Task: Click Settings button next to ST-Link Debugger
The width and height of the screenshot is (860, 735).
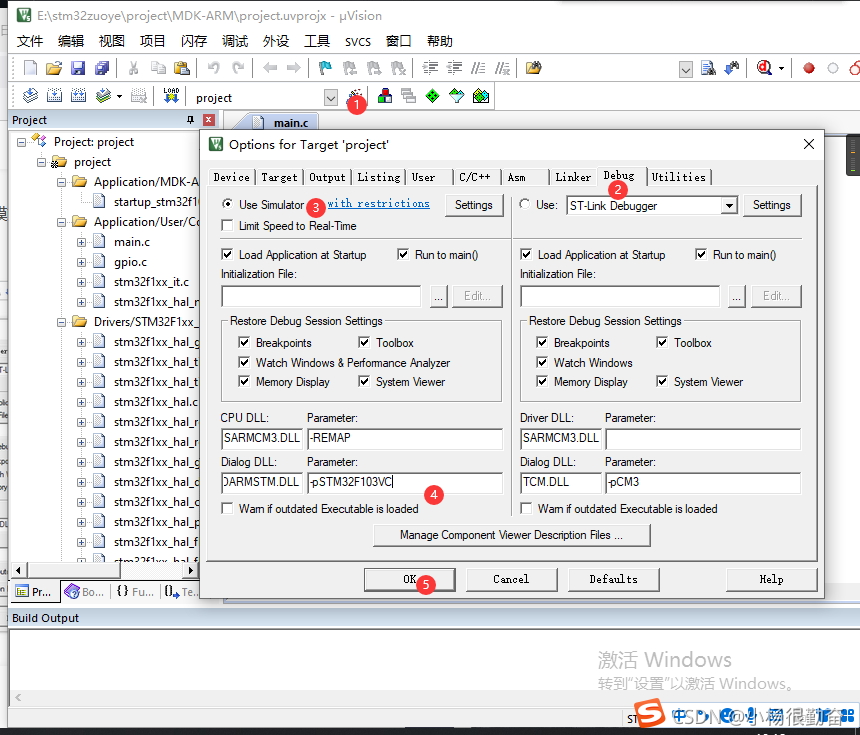Action: pyautogui.click(x=772, y=205)
